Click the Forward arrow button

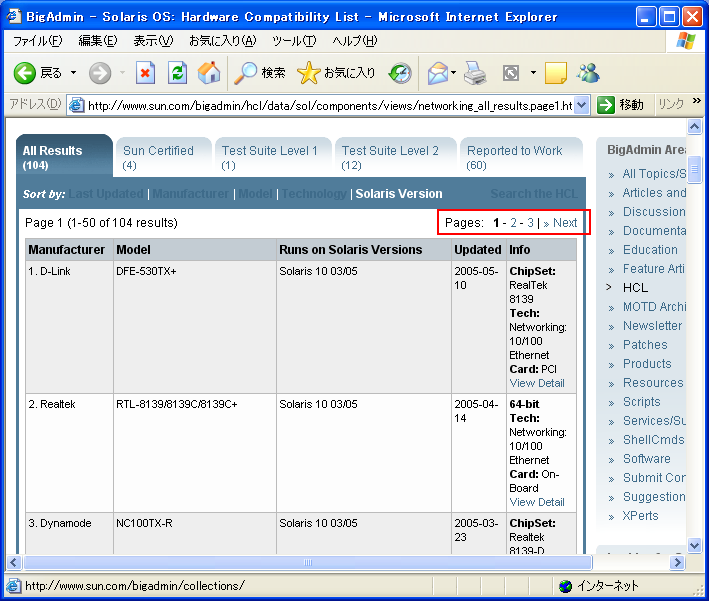tap(99, 73)
